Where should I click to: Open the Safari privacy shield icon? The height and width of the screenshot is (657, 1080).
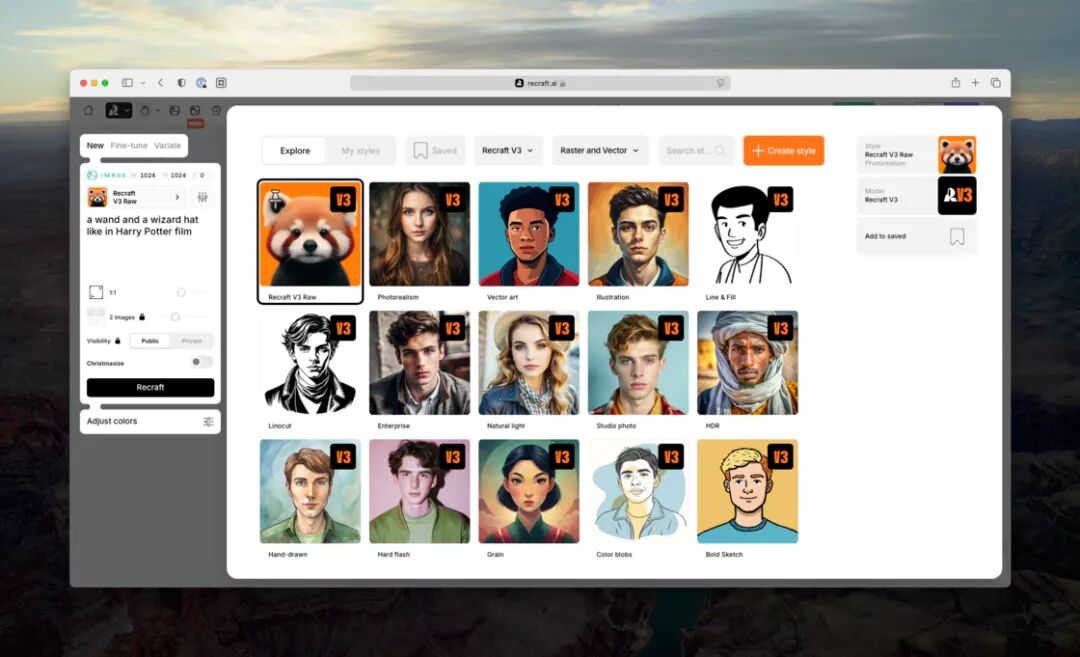[181, 83]
